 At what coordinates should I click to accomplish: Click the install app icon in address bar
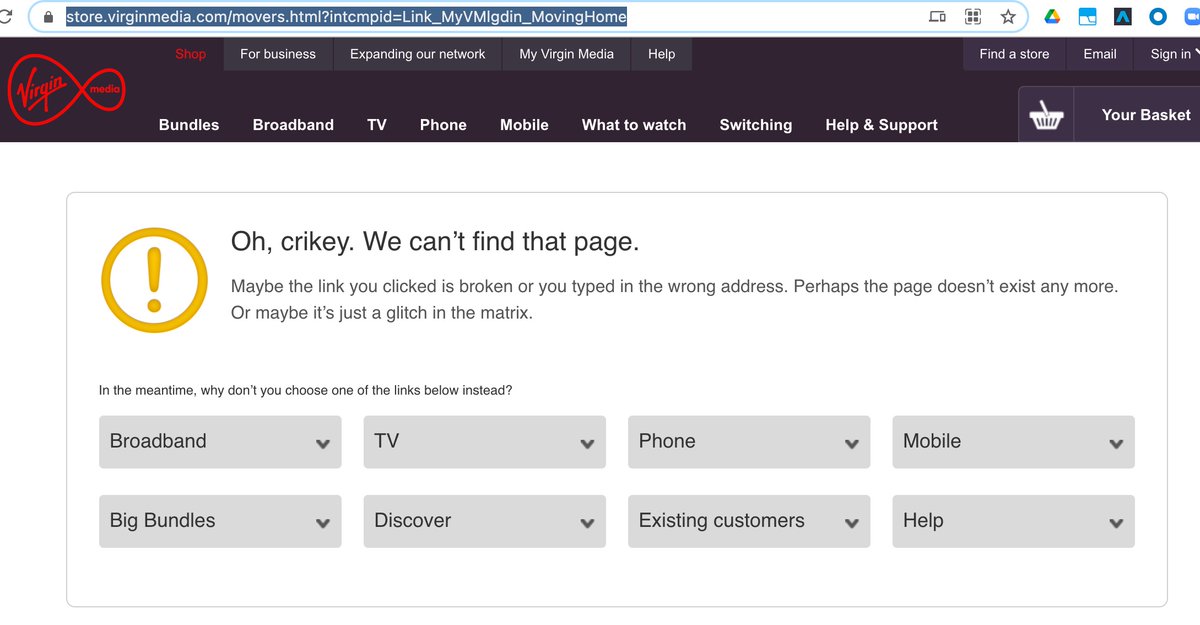click(937, 17)
